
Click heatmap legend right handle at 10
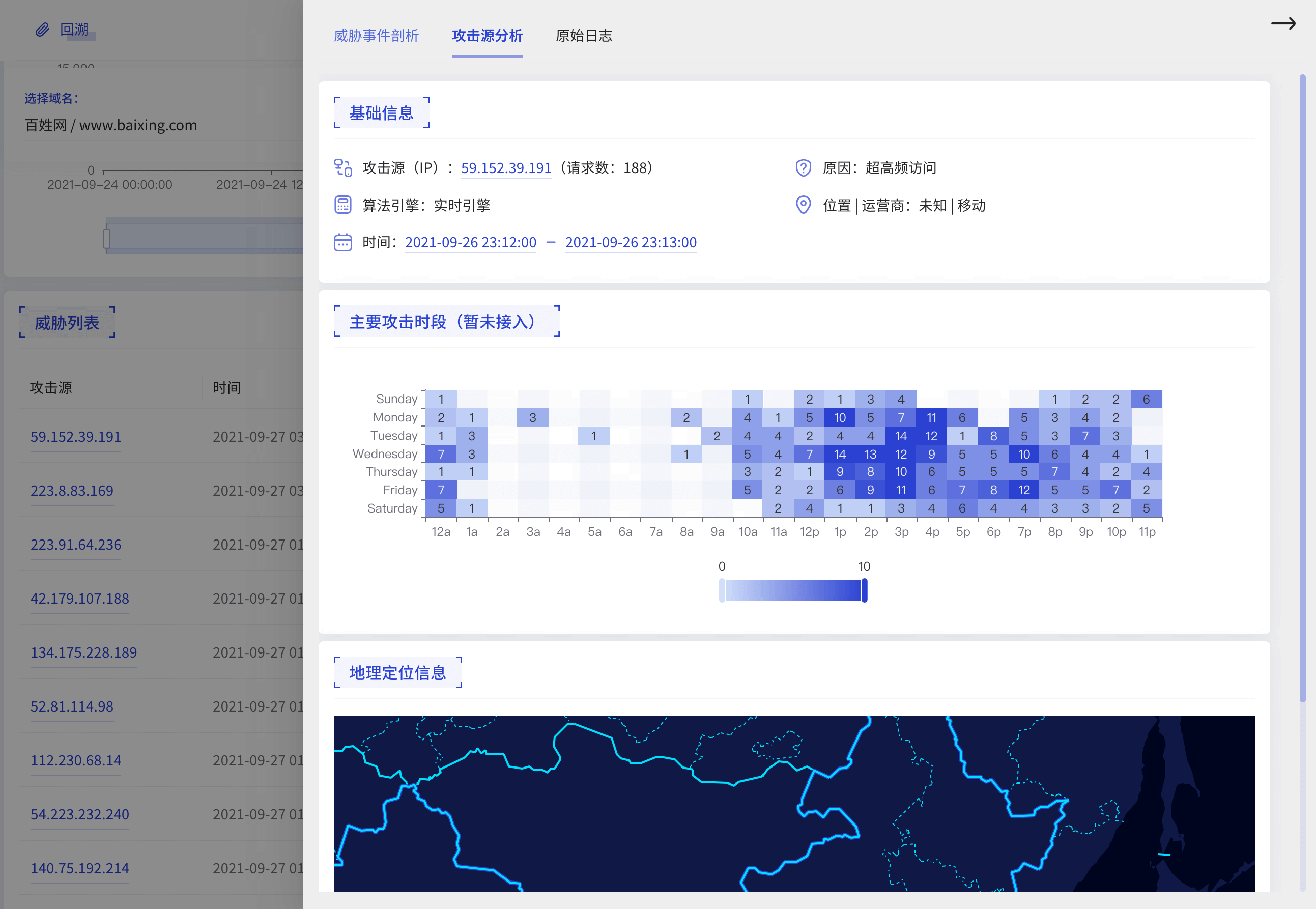point(864,590)
